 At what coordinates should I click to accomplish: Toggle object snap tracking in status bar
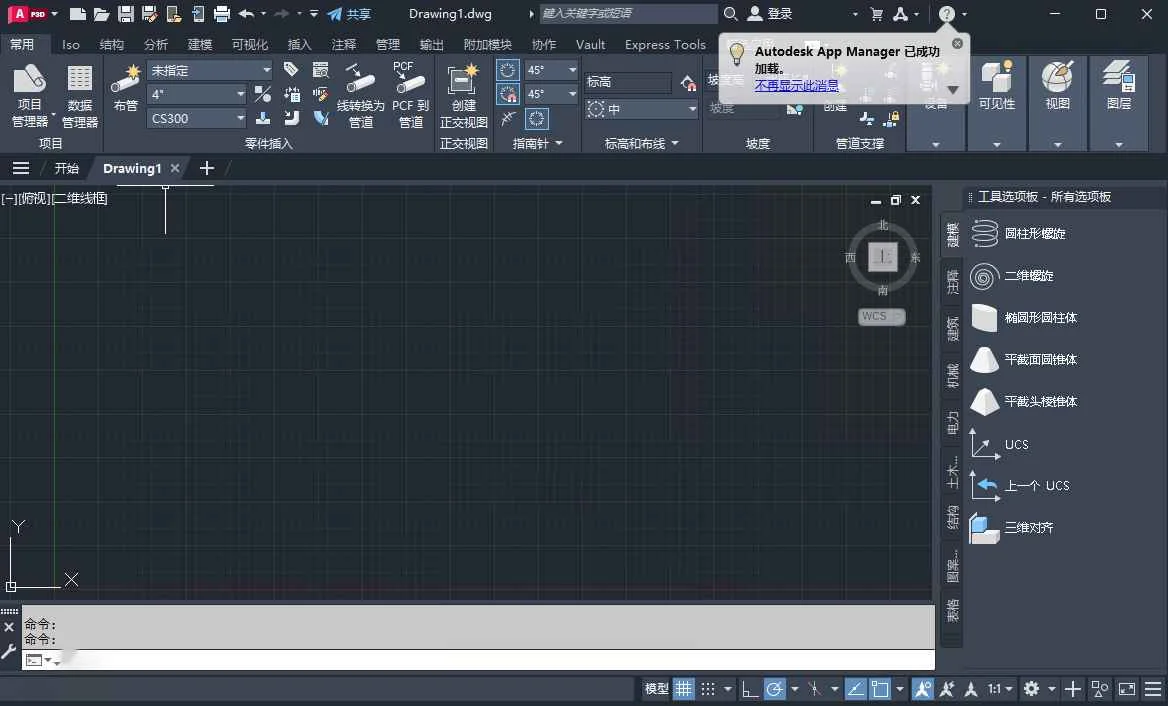click(x=856, y=689)
